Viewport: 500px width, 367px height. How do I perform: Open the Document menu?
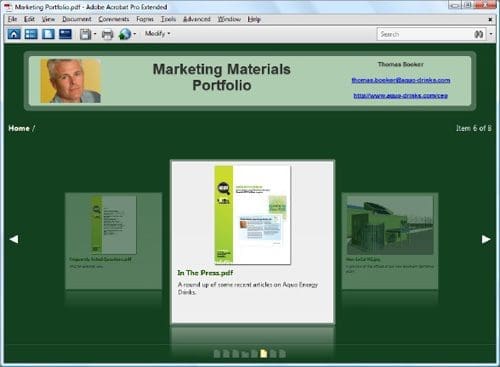(x=77, y=19)
